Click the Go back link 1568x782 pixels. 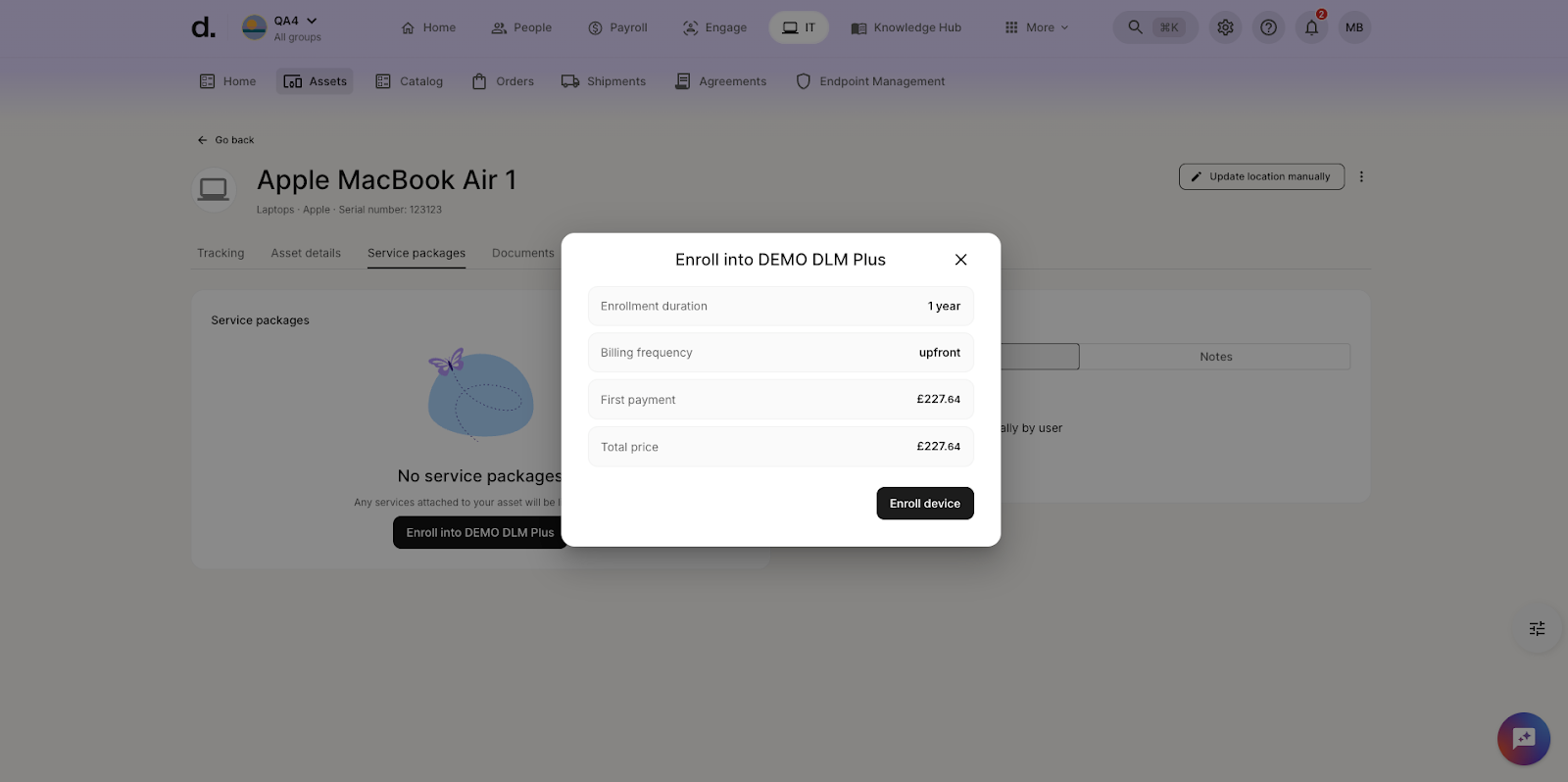[226, 140]
